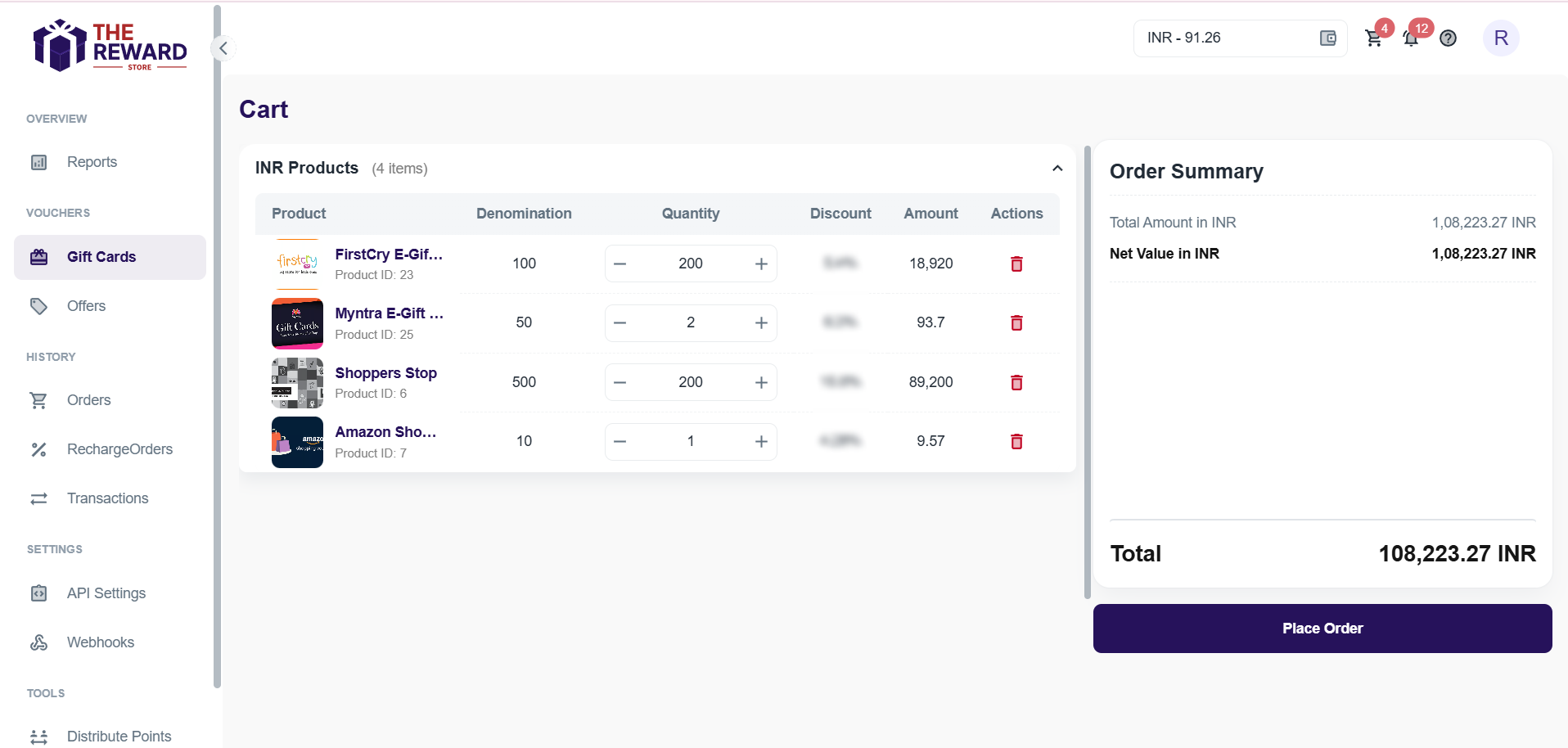
Task: Delete Amazon Shopping voucher from cart
Action: [1016, 441]
